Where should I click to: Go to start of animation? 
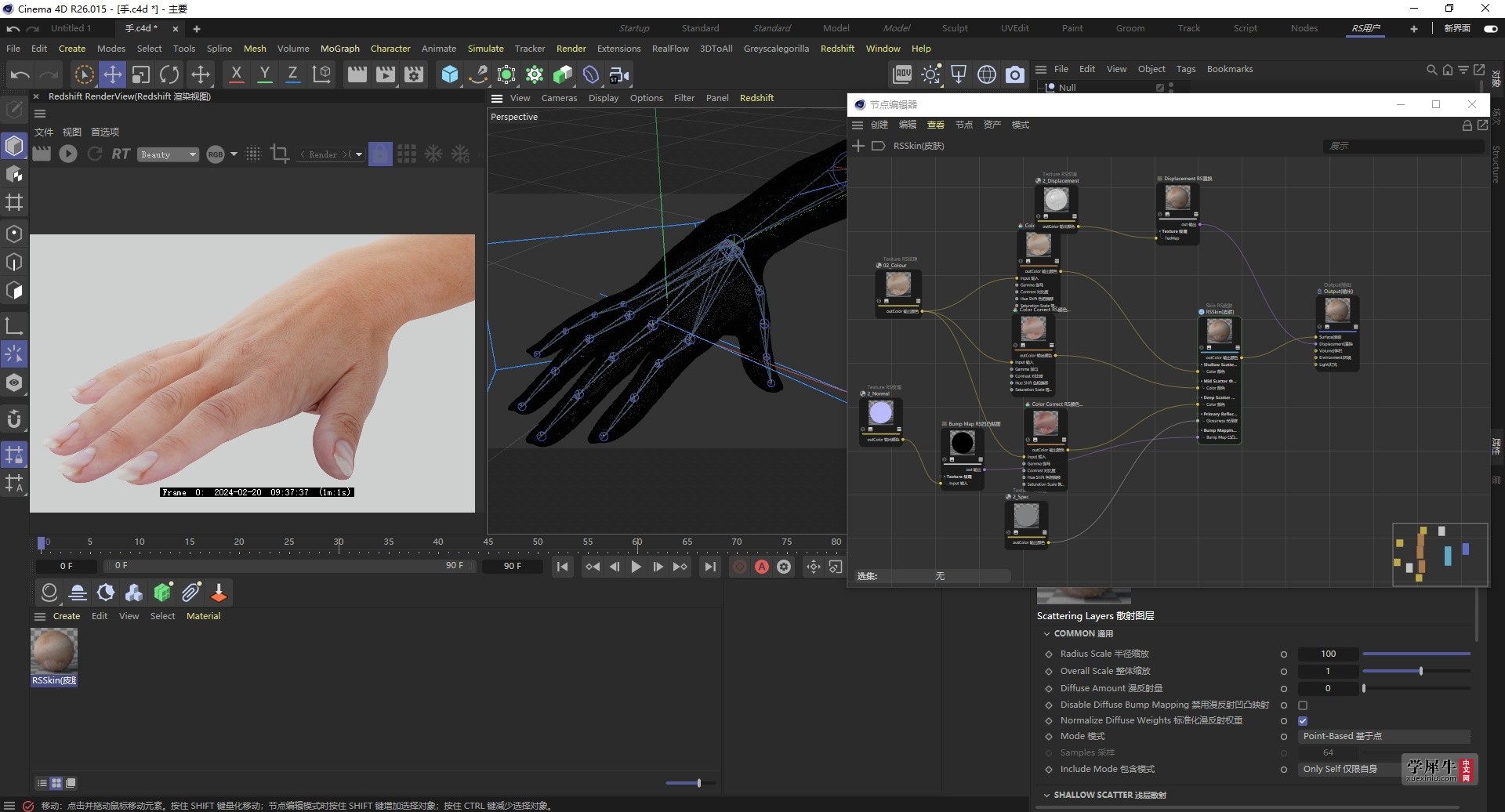point(562,567)
